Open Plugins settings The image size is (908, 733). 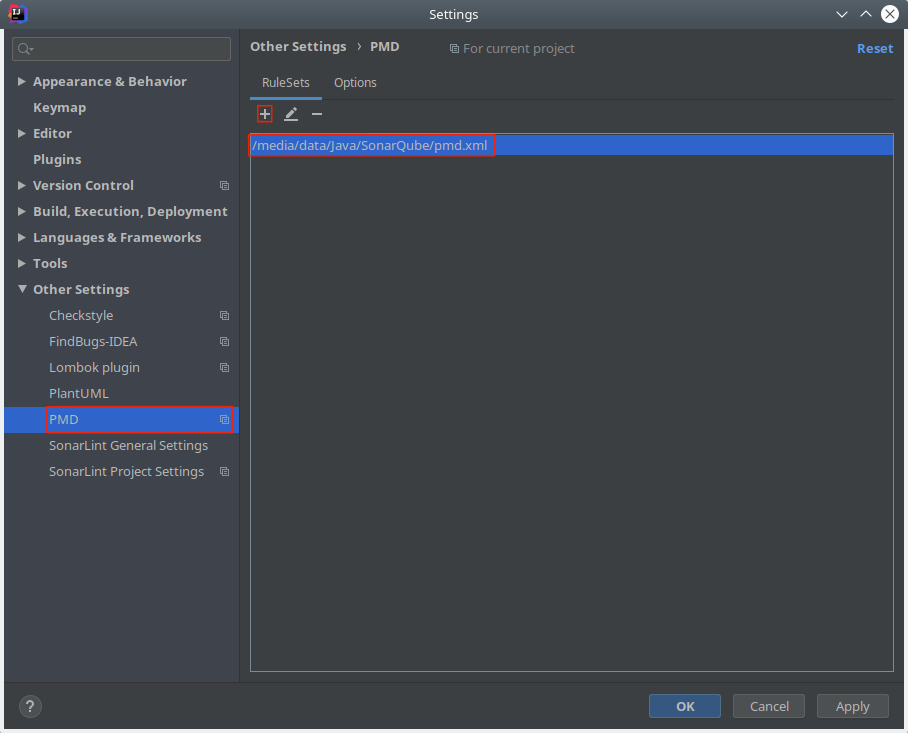57,160
